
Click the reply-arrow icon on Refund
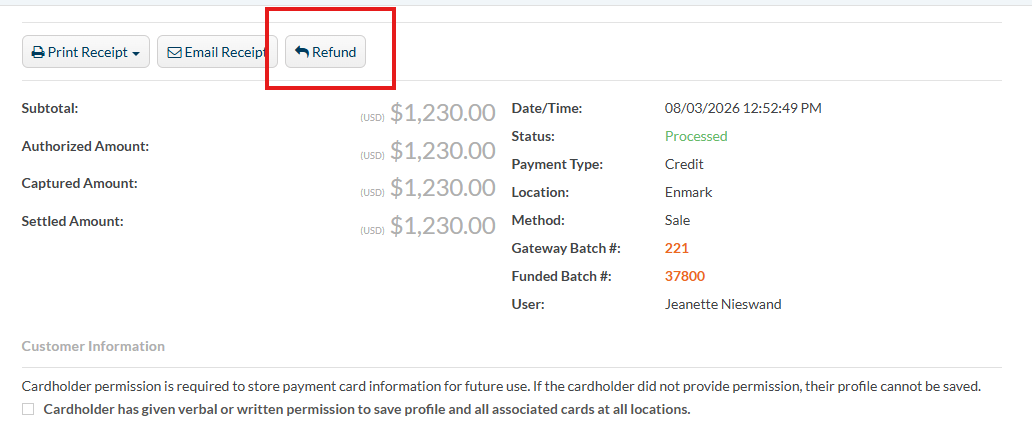(x=301, y=52)
